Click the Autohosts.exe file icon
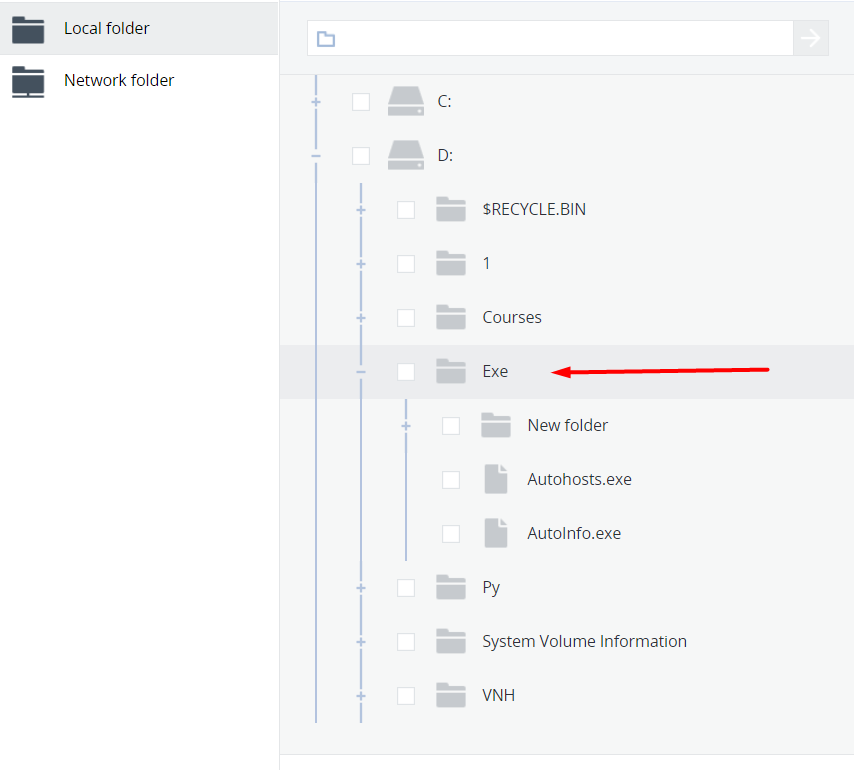This screenshot has width=854, height=770. 496,479
